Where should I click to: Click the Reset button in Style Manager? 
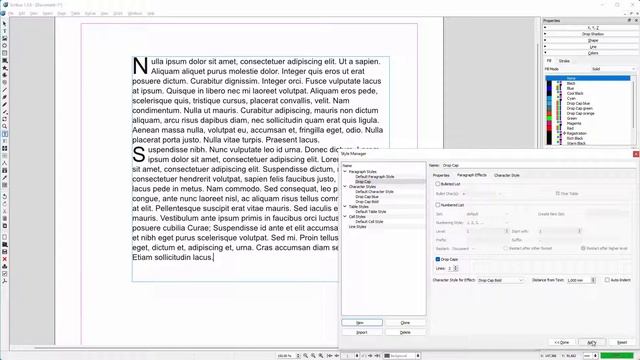point(622,342)
